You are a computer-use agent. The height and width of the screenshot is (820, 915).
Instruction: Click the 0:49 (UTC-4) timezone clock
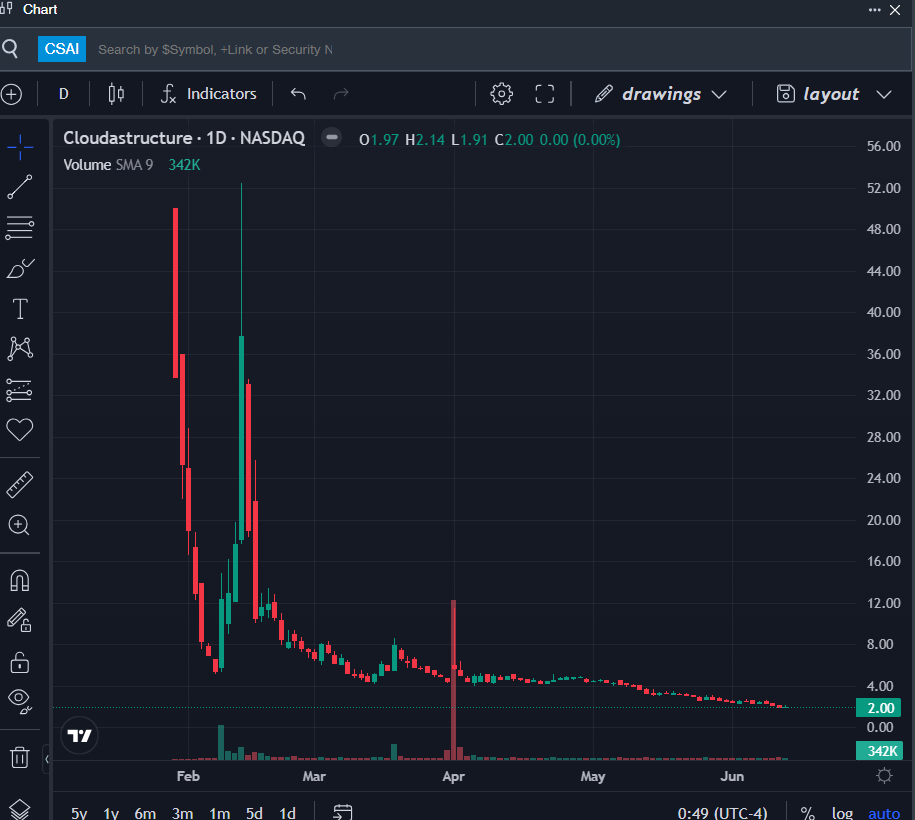coord(722,812)
